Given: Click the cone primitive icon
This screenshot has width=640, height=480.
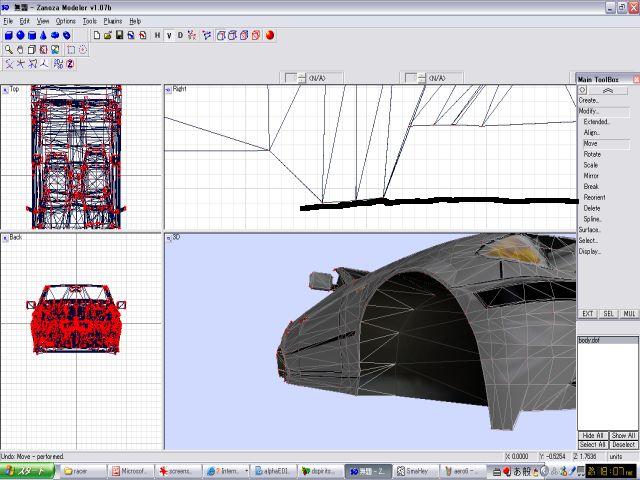Looking at the screenshot, I should 43,35.
